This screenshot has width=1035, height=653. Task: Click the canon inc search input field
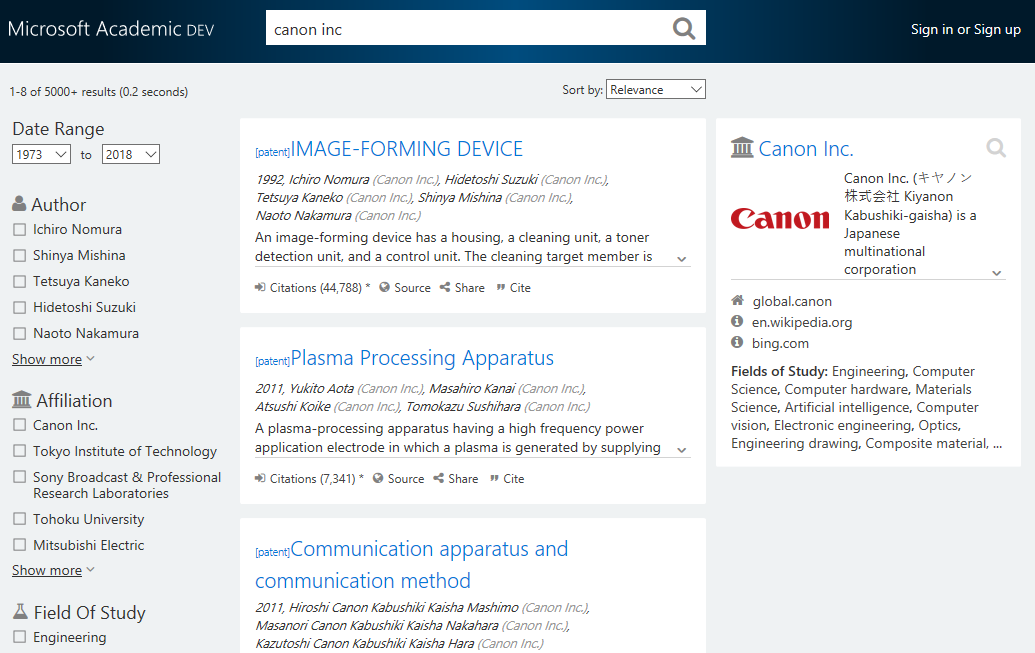[465, 29]
